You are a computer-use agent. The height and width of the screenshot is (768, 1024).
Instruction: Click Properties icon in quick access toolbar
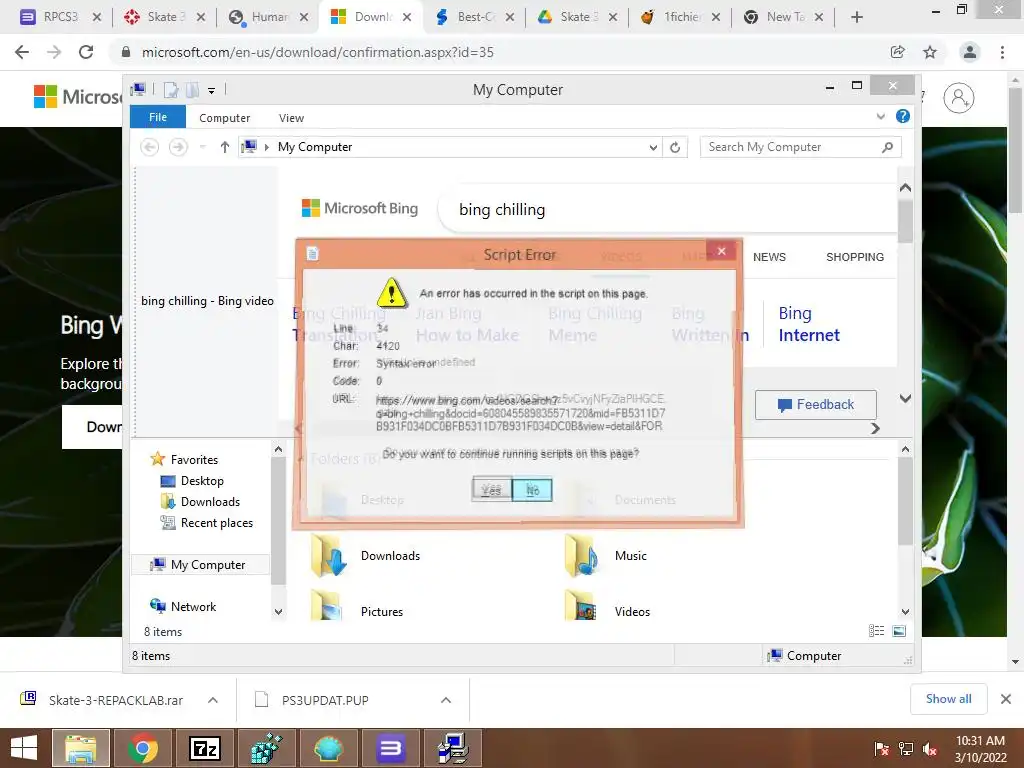tap(171, 90)
